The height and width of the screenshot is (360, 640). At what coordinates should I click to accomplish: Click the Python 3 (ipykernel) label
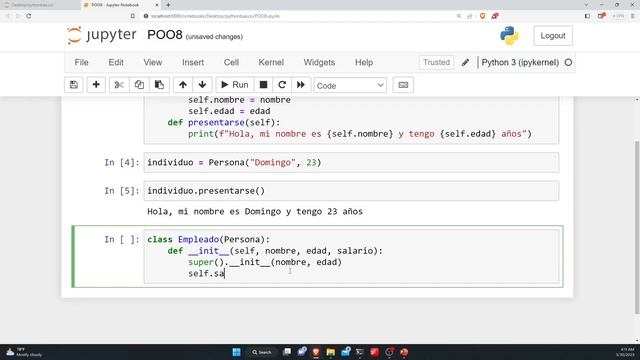coord(520,62)
